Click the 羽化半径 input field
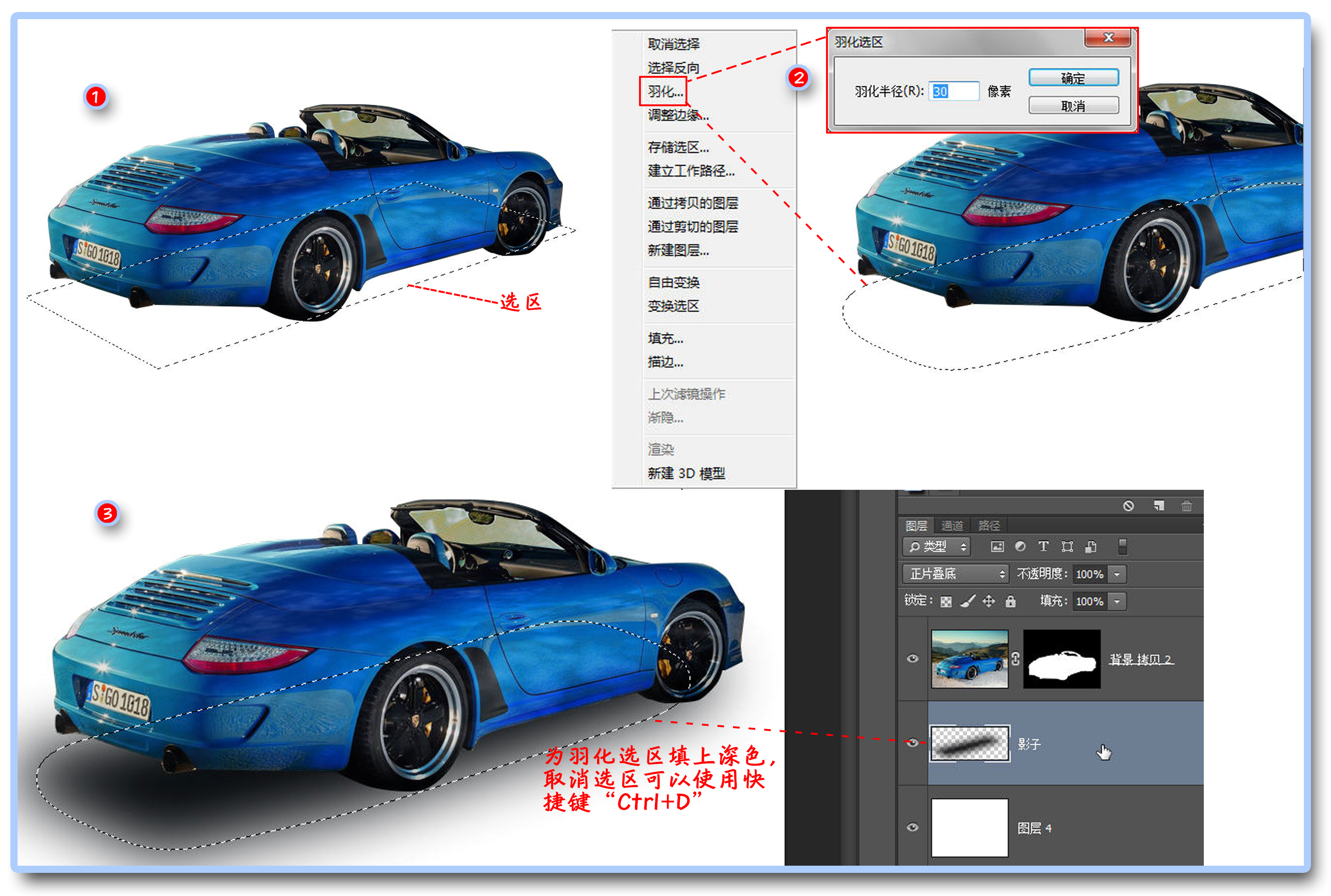The width and height of the screenshot is (1331, 896). [954, 91]
